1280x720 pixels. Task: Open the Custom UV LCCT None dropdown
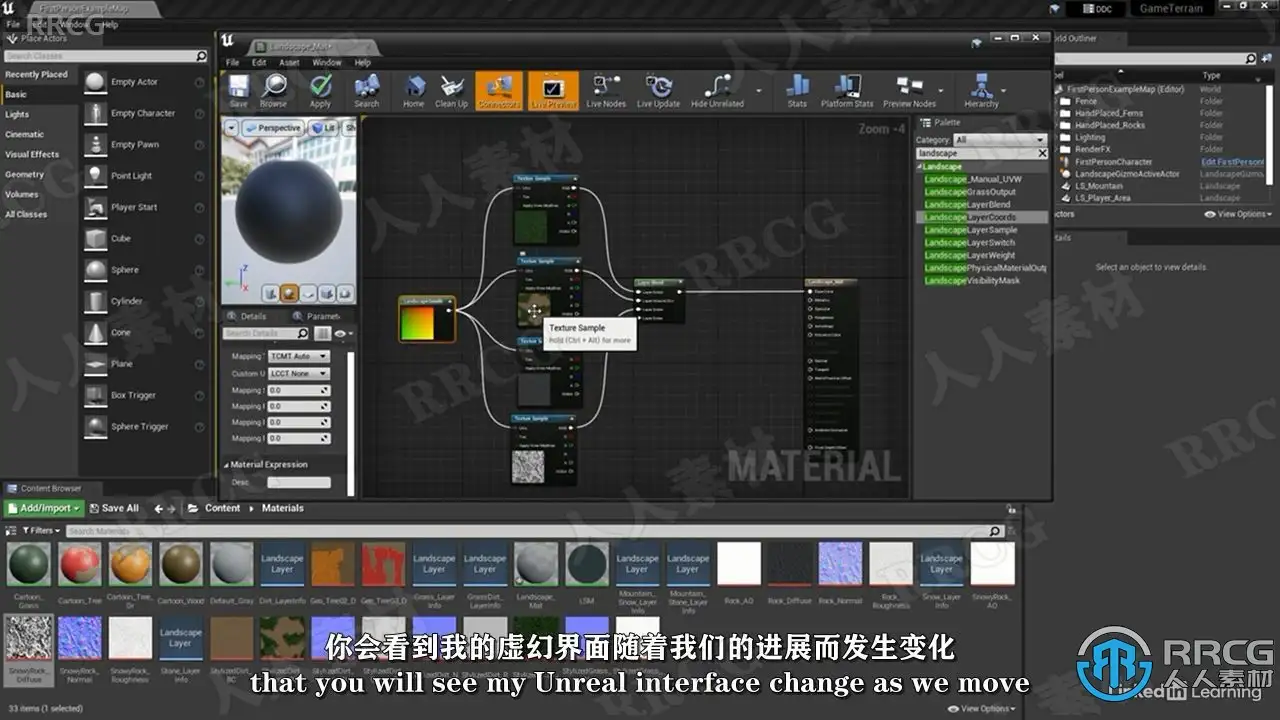coord(298,373)
